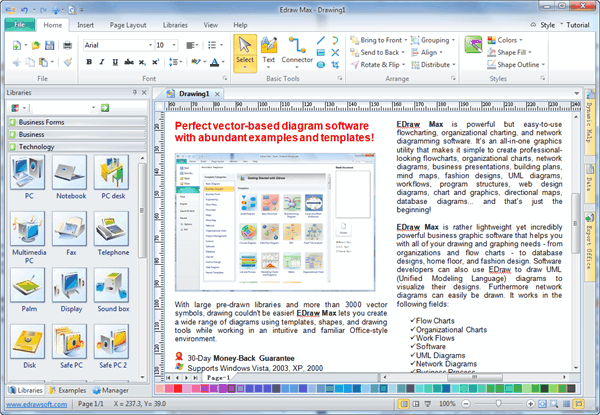Toggle underline formatting
Screen dimensions: 600x415
point(116,62)
